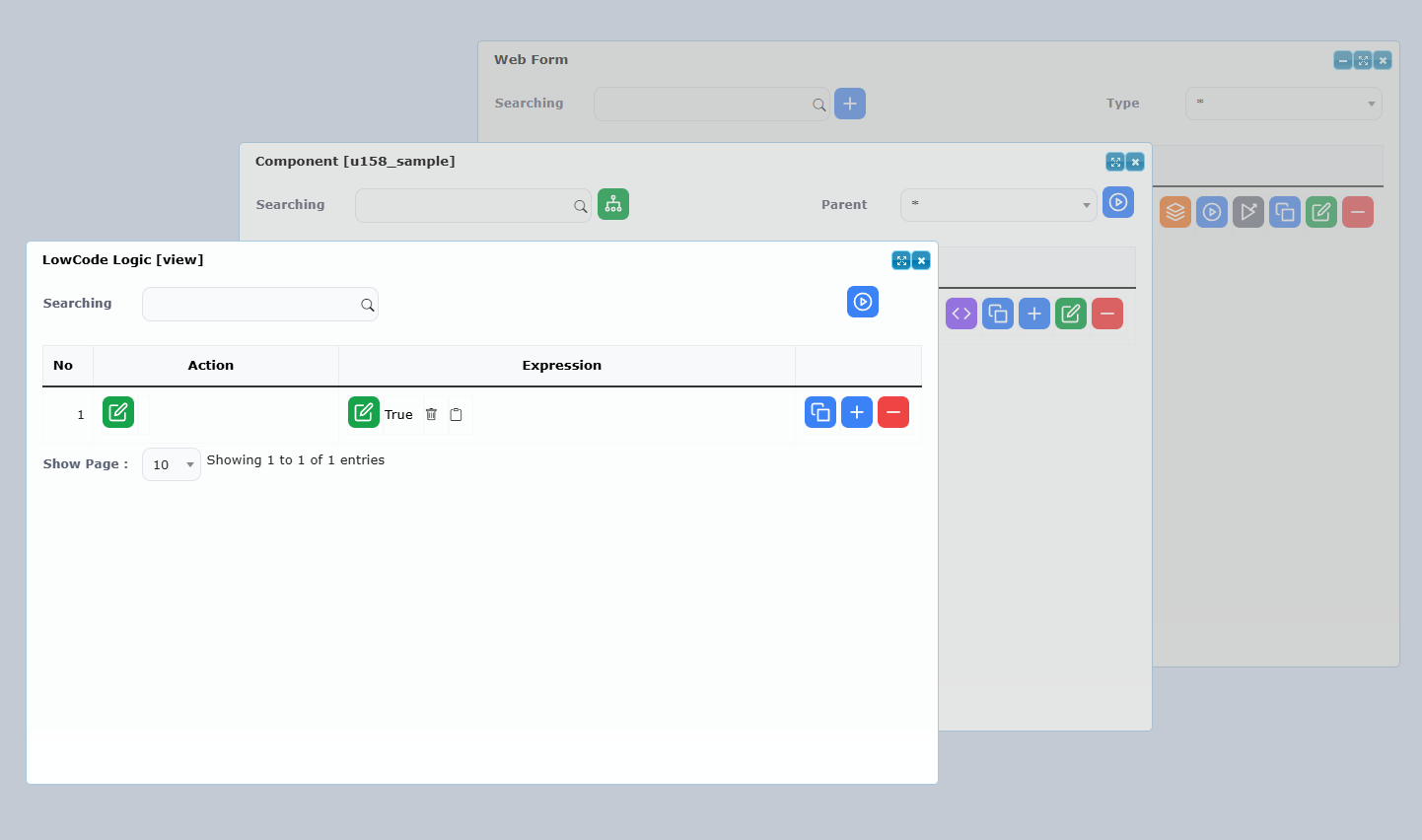
Task: Add a row with the blue plus
Action: coord(857,412)
